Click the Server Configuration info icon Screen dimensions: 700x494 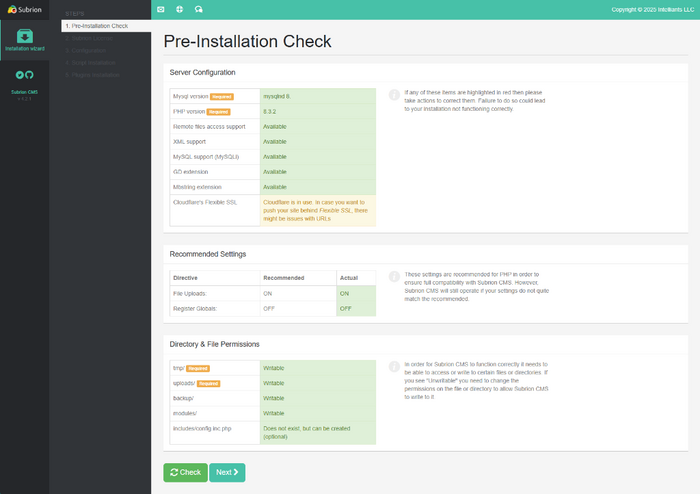coord(394,95)
